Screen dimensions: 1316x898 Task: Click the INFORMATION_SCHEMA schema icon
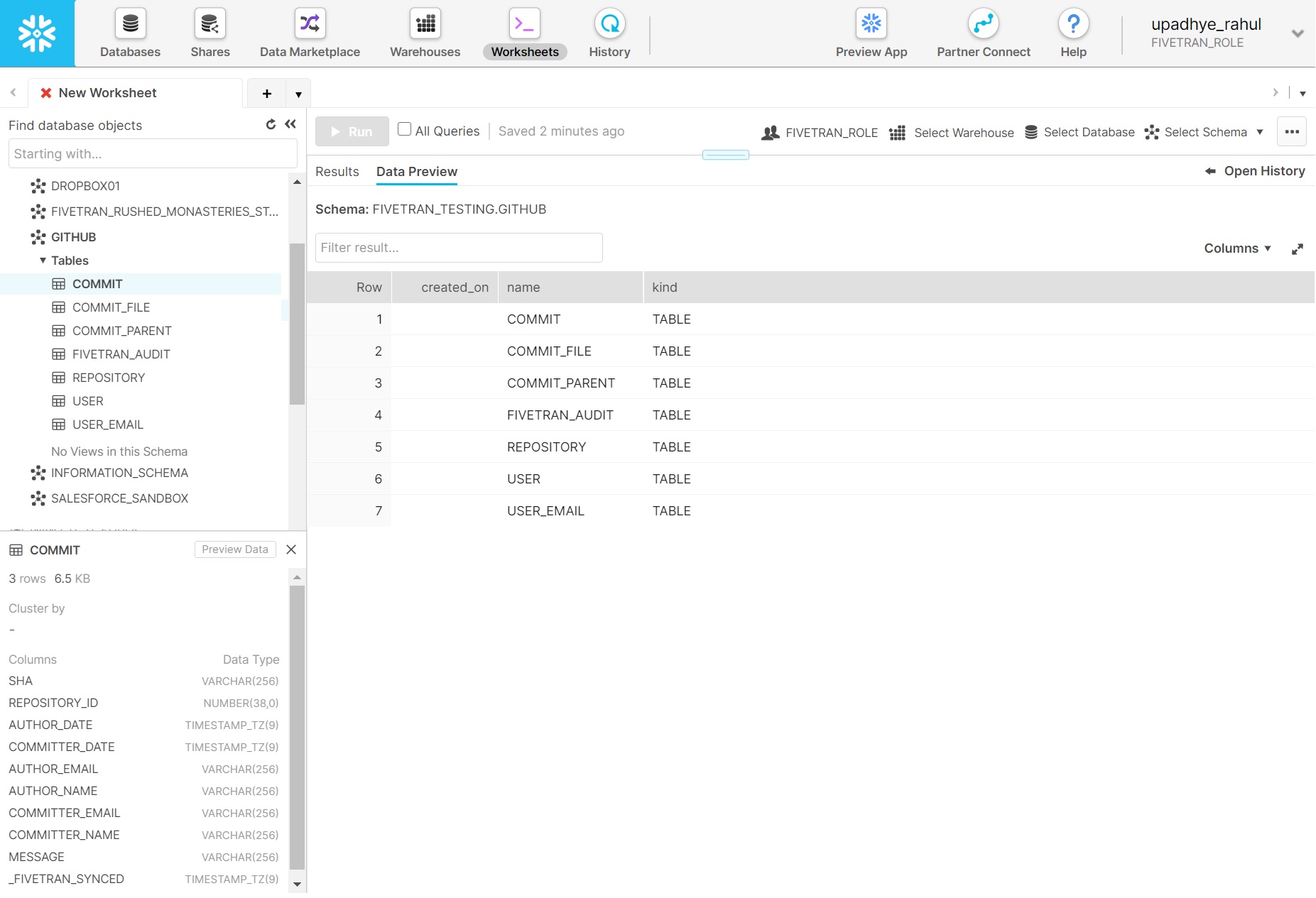click(38, 473)
